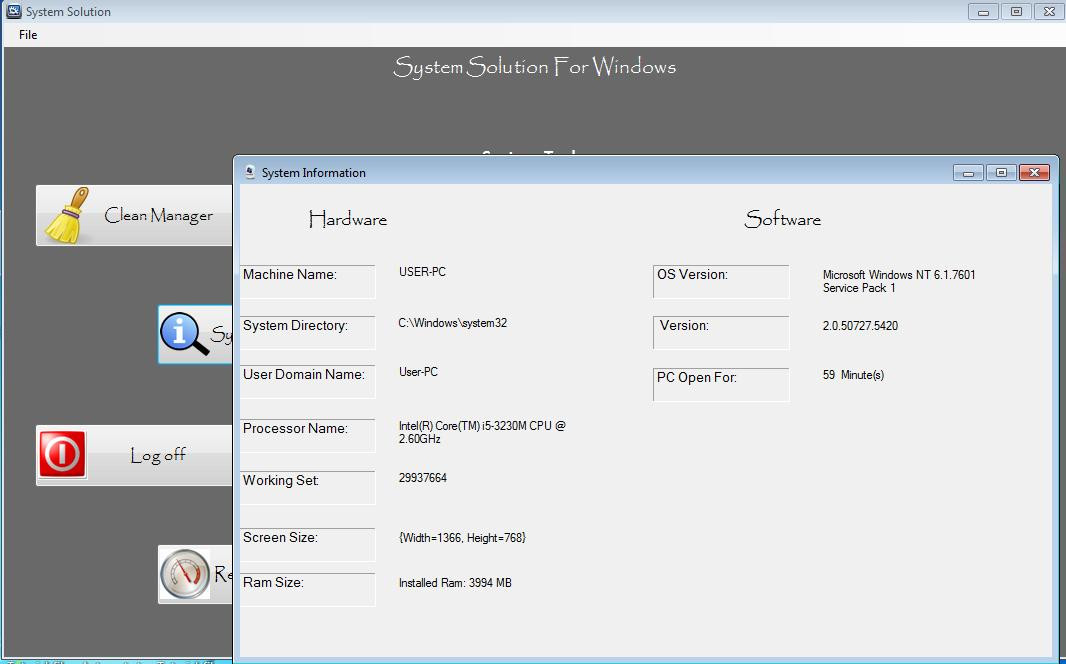Screen dimensions: 1066x664
Task: Select the USER-PC machine name value
Action: [x=422, y=272]
